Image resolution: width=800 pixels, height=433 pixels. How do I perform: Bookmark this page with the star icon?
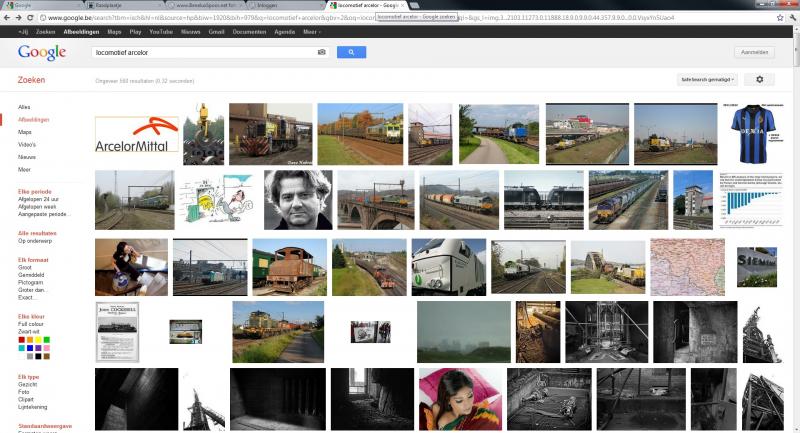pos(780,17)
